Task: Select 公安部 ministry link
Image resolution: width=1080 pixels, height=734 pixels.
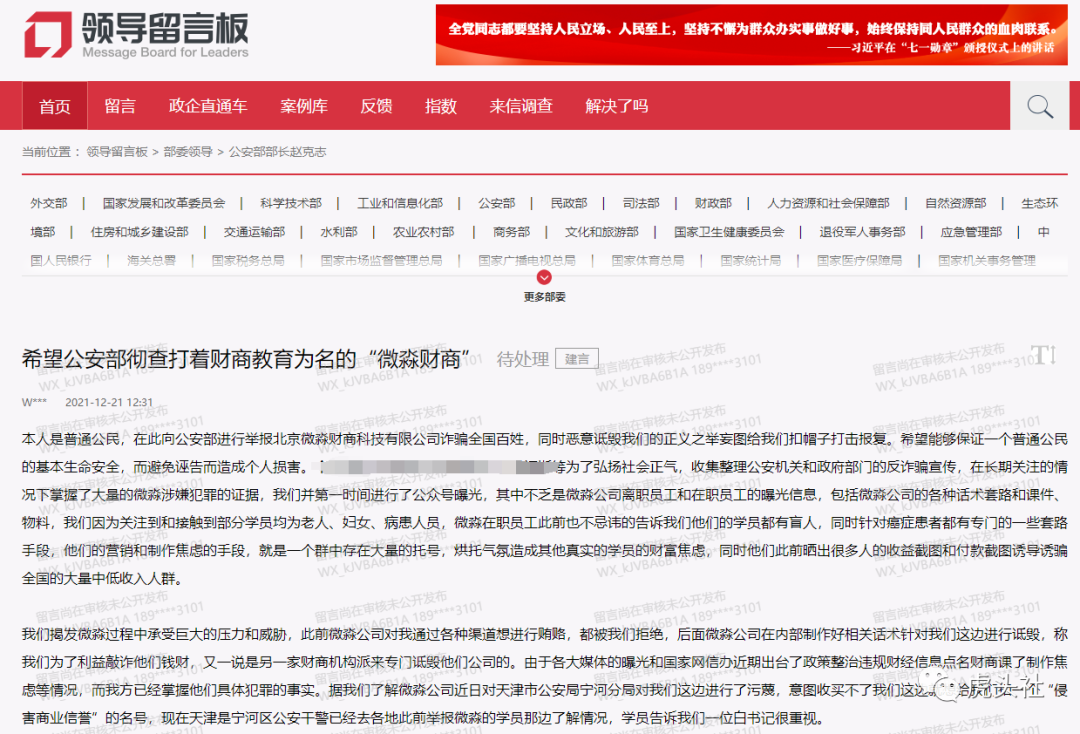Action: tap(497, 203)
